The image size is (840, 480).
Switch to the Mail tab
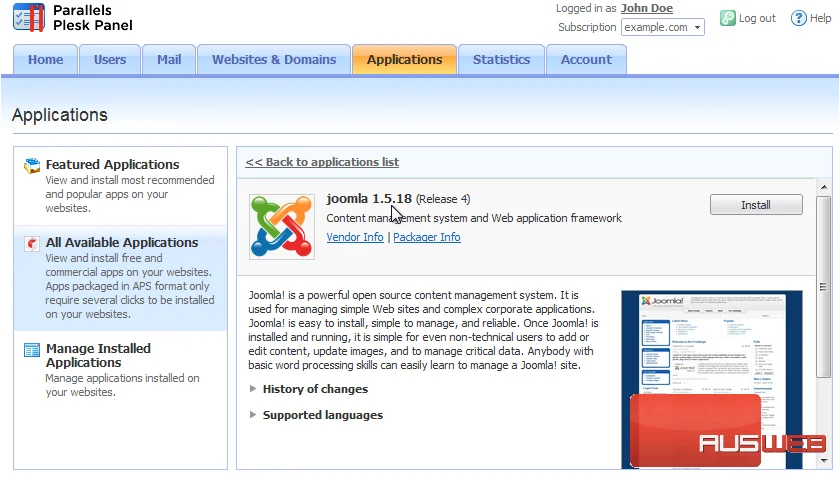pyautogui.click(x=169, y=59)
